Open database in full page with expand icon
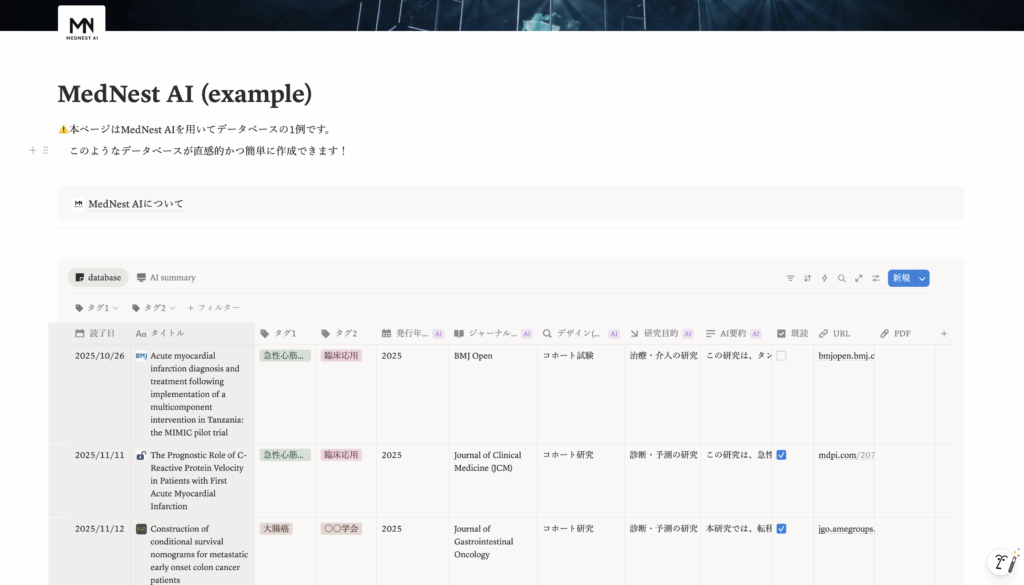This screenshot has width=1024, height=585. (x=858, y=278)
